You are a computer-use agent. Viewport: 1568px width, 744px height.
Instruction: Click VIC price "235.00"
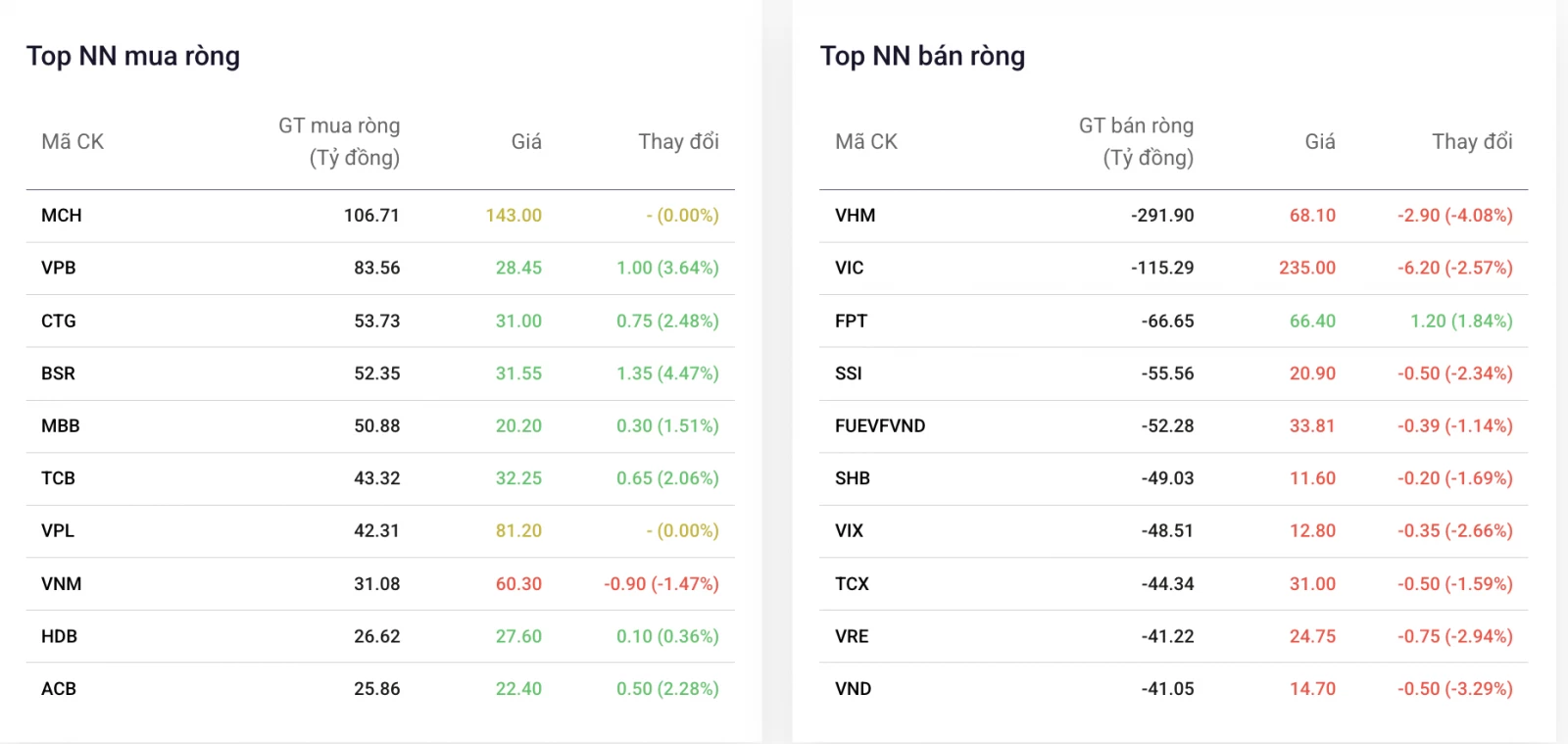click(x=1307, y=268)
